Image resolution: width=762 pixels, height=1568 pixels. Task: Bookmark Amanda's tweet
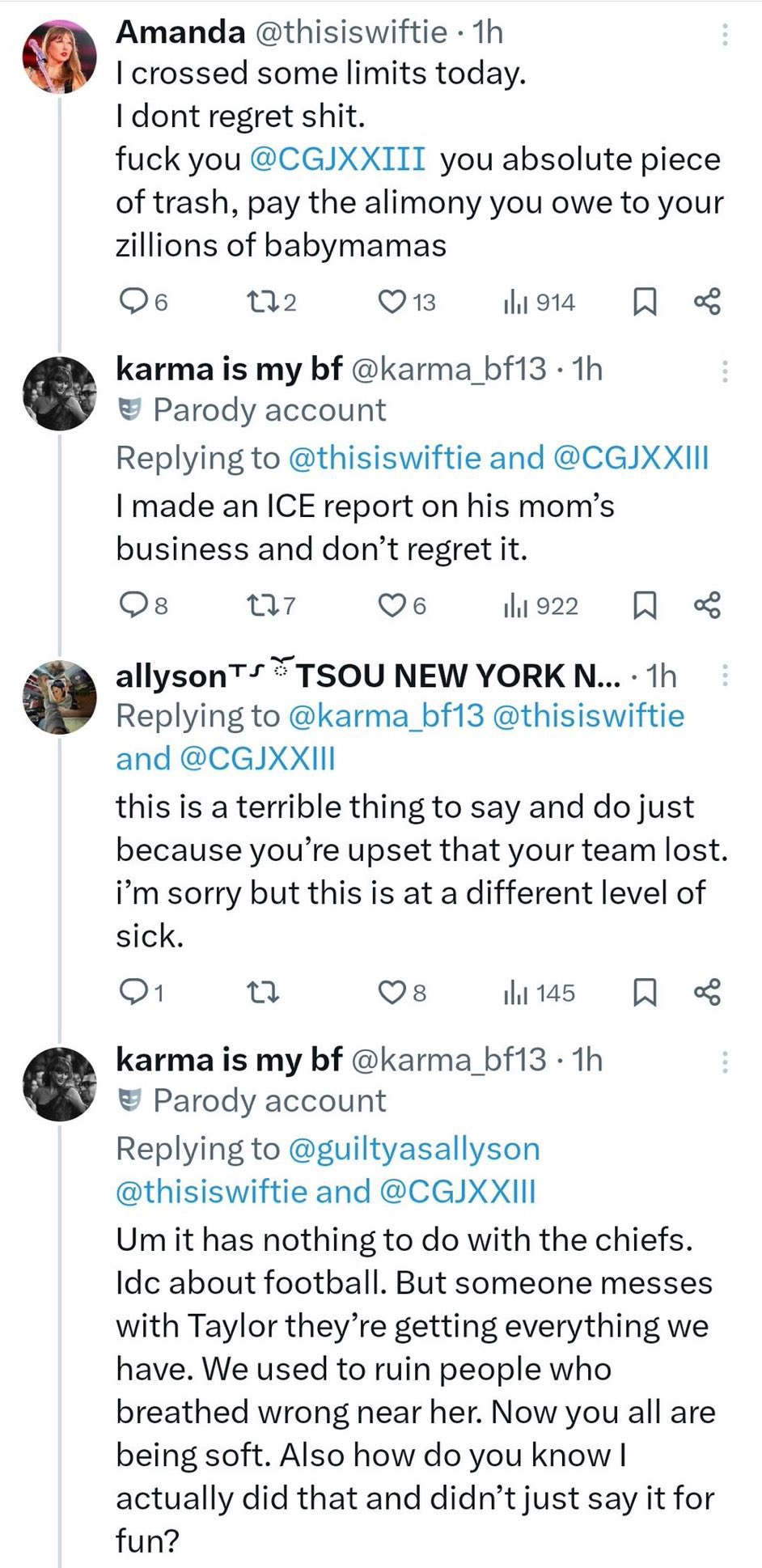click(x=643, y=302)
